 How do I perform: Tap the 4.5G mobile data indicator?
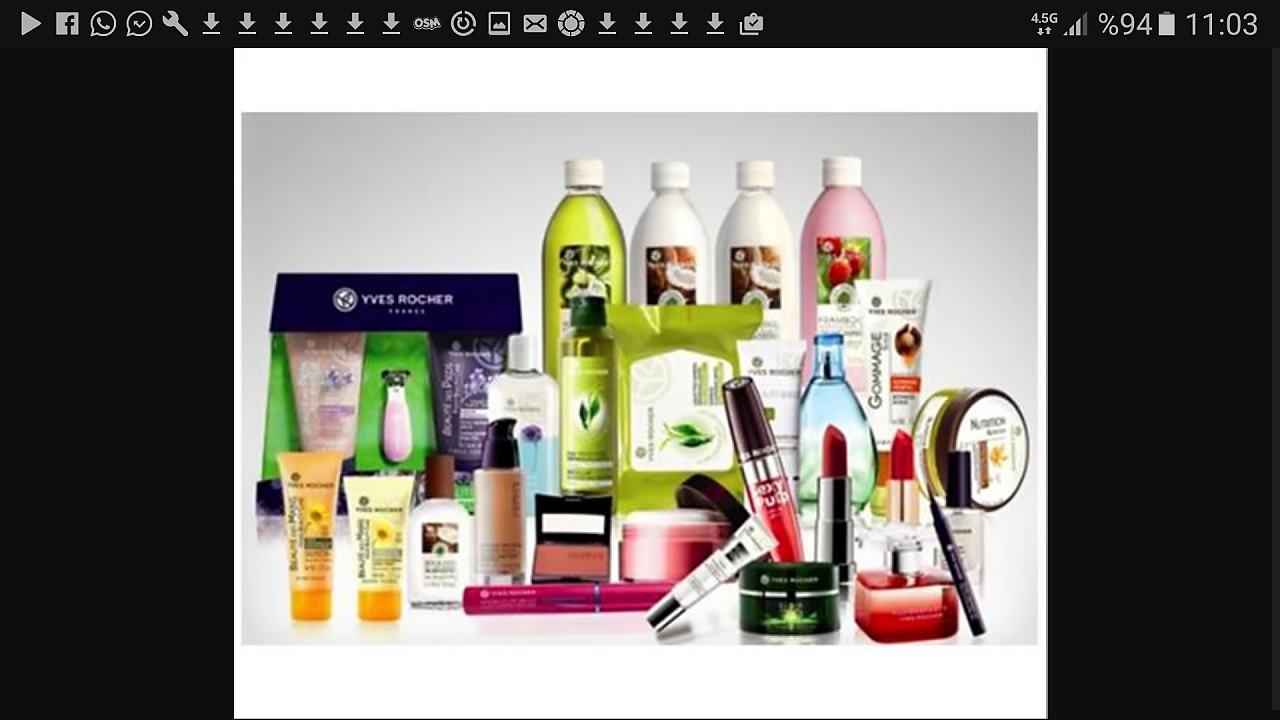coord(1044,24)
